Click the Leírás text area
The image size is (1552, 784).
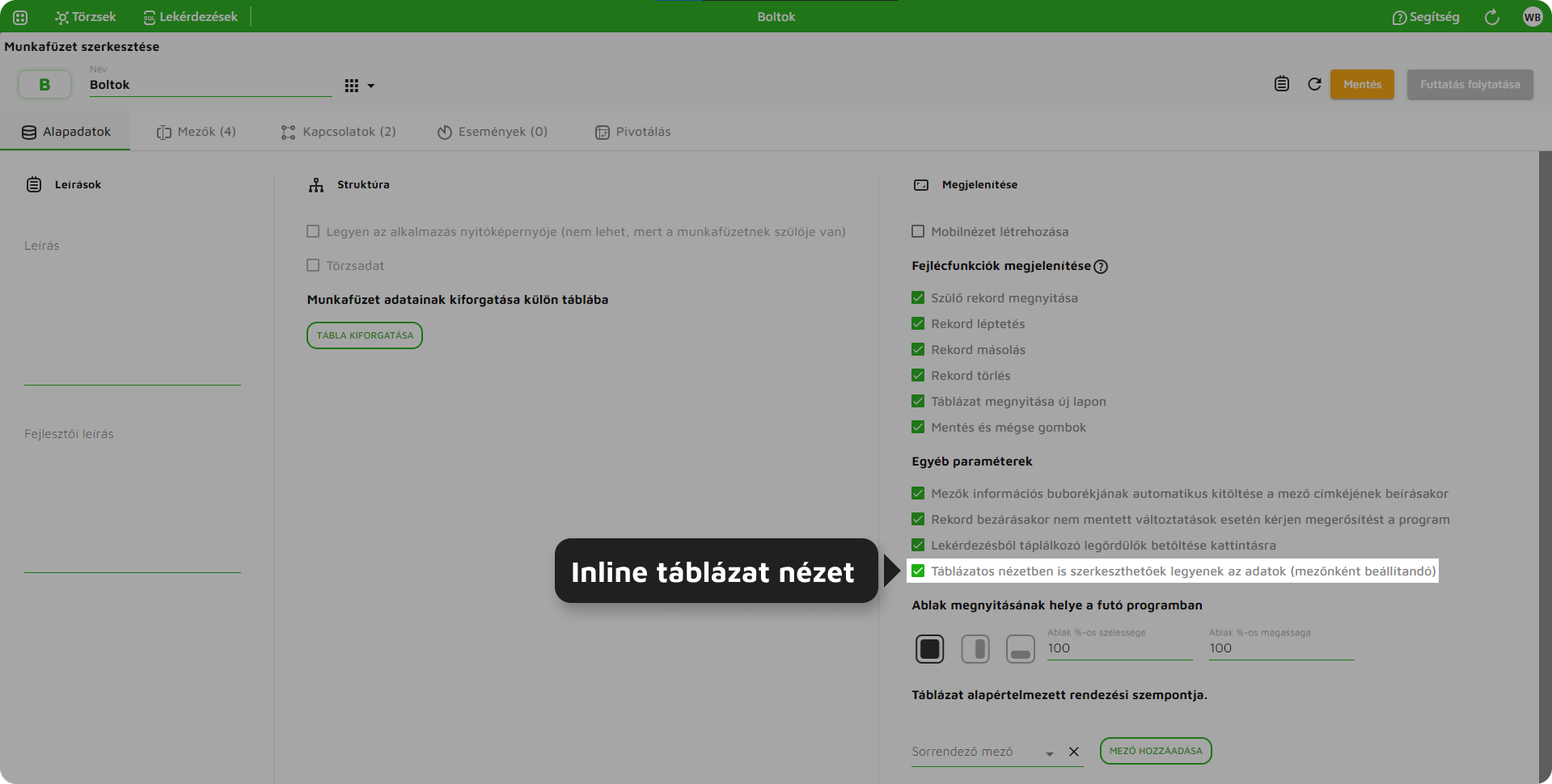[133, 311]
